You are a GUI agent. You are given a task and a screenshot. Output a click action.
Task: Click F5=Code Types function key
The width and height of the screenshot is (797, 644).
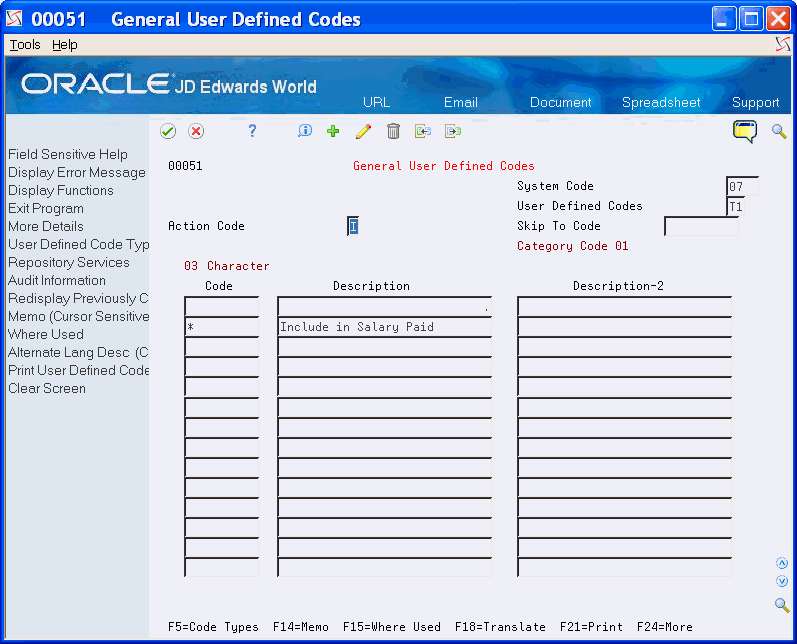pyautogui.click(x=213, y=627)
